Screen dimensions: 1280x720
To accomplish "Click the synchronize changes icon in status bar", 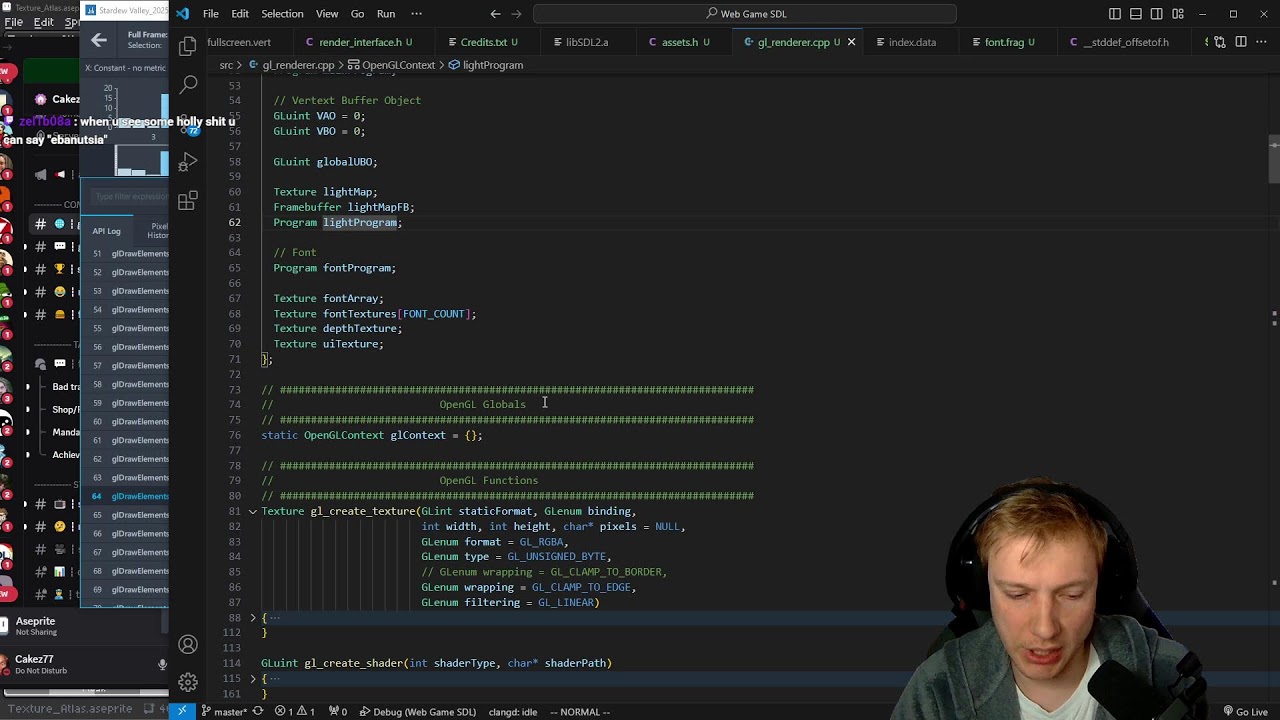I will point(257,712).
